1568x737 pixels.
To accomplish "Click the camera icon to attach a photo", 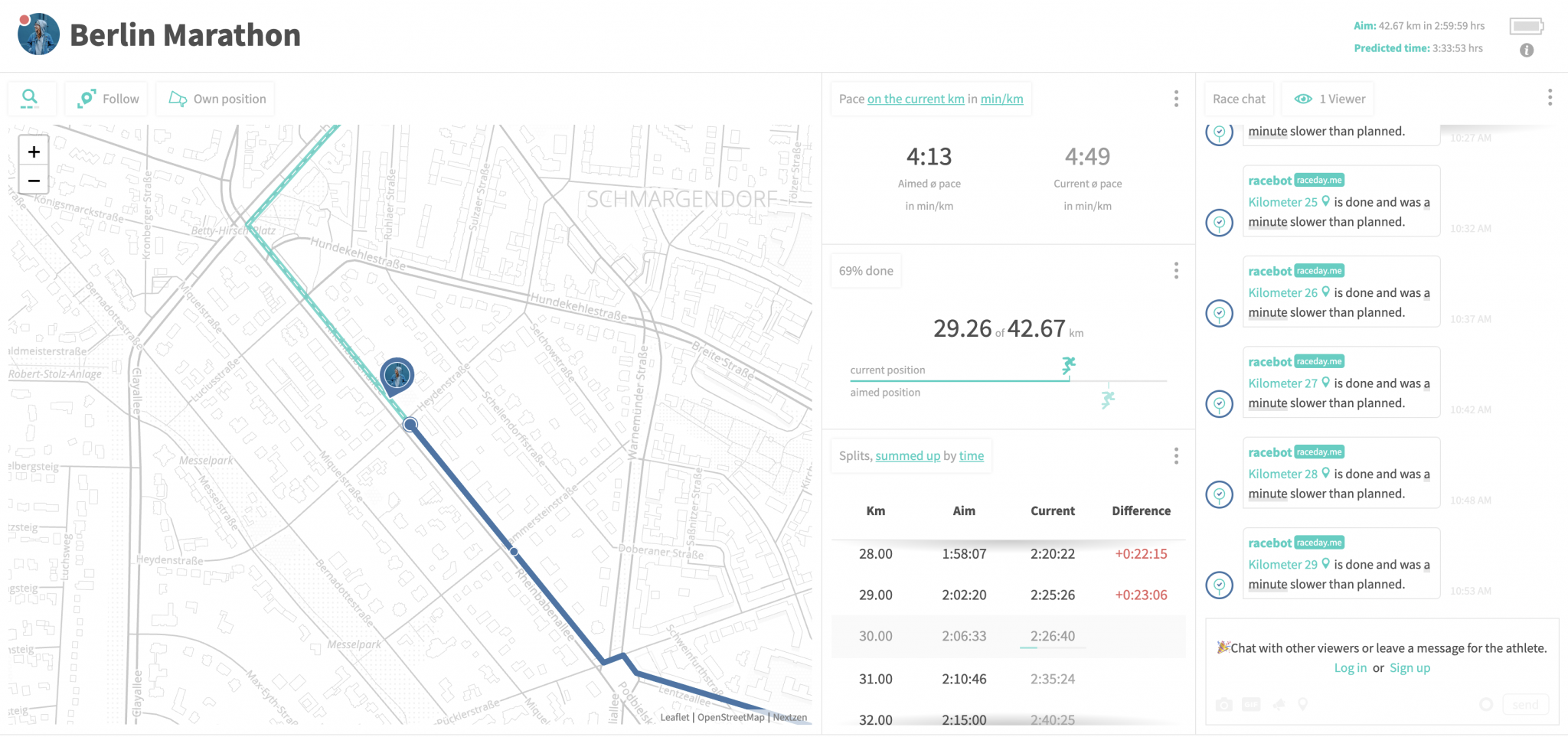I will [1224, 704].
